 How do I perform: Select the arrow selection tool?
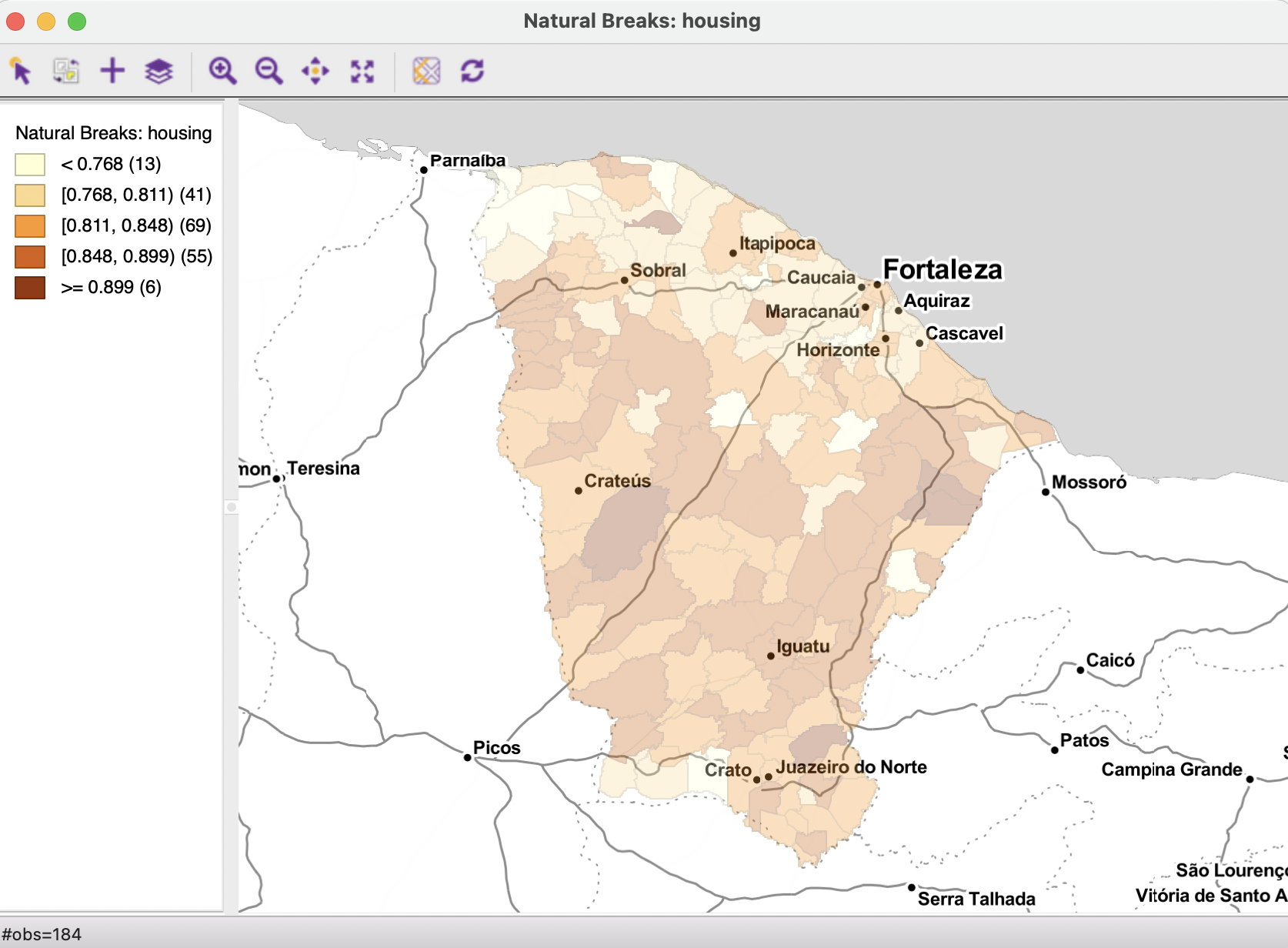coord(21,71)
